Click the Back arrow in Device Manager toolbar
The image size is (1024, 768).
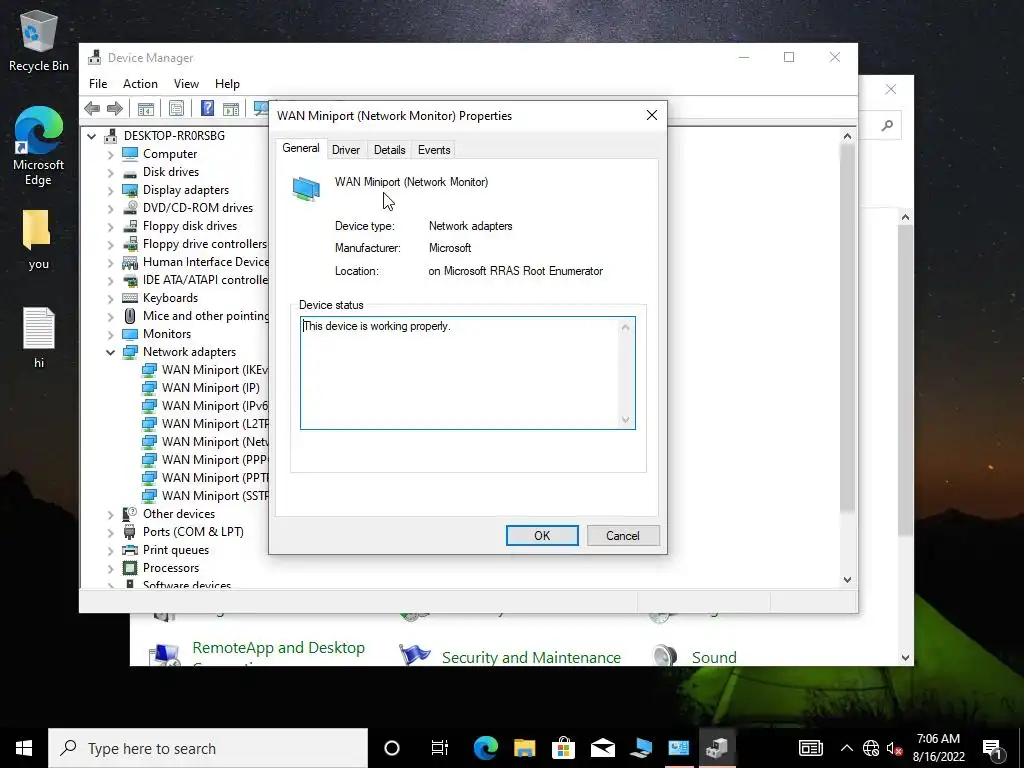[92, 108]
